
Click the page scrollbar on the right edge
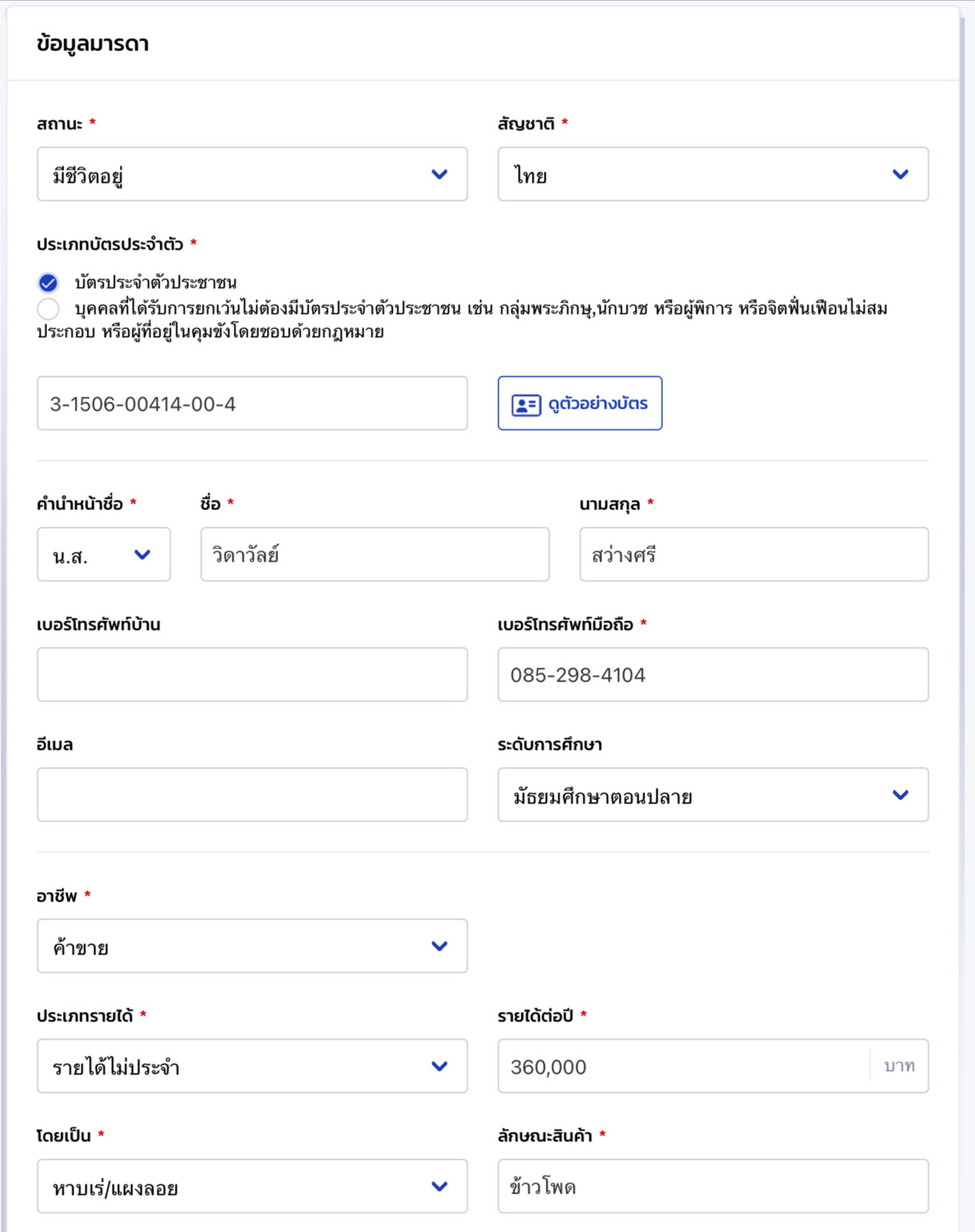coord(963,589)
